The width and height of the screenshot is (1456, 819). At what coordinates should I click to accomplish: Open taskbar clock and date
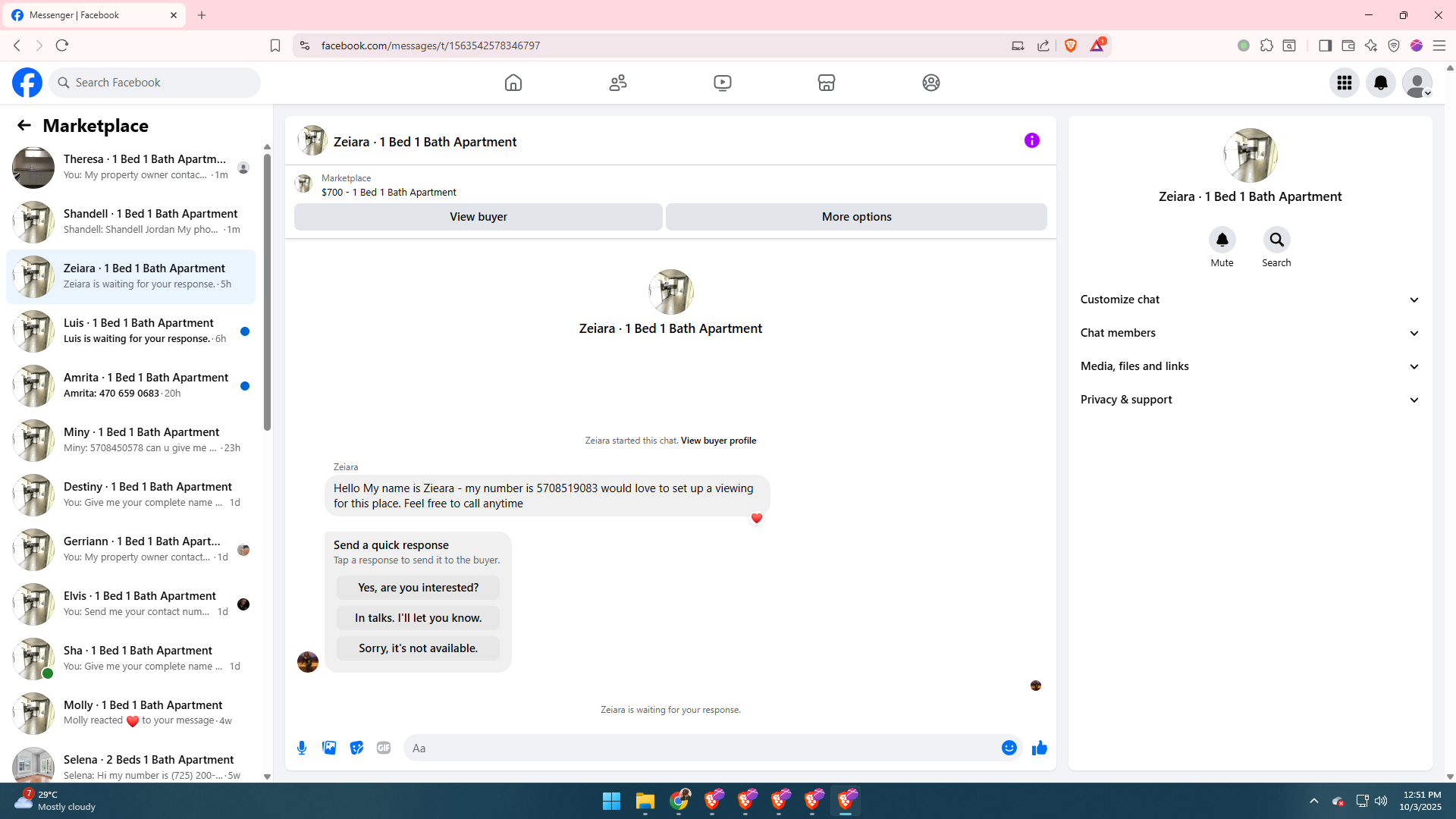pos(1421,801)
